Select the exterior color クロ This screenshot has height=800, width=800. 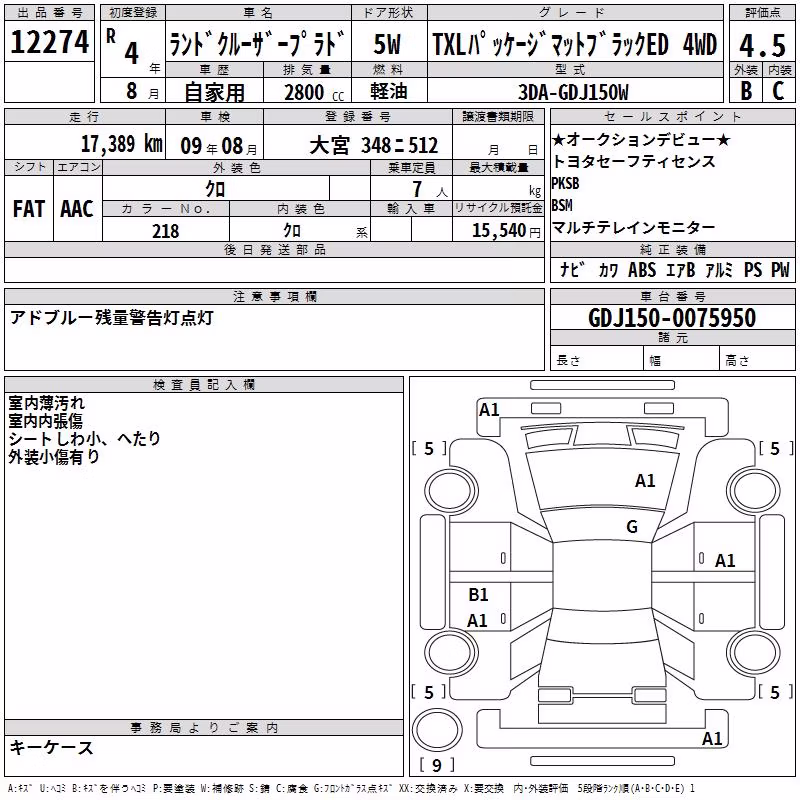point(215,189)
